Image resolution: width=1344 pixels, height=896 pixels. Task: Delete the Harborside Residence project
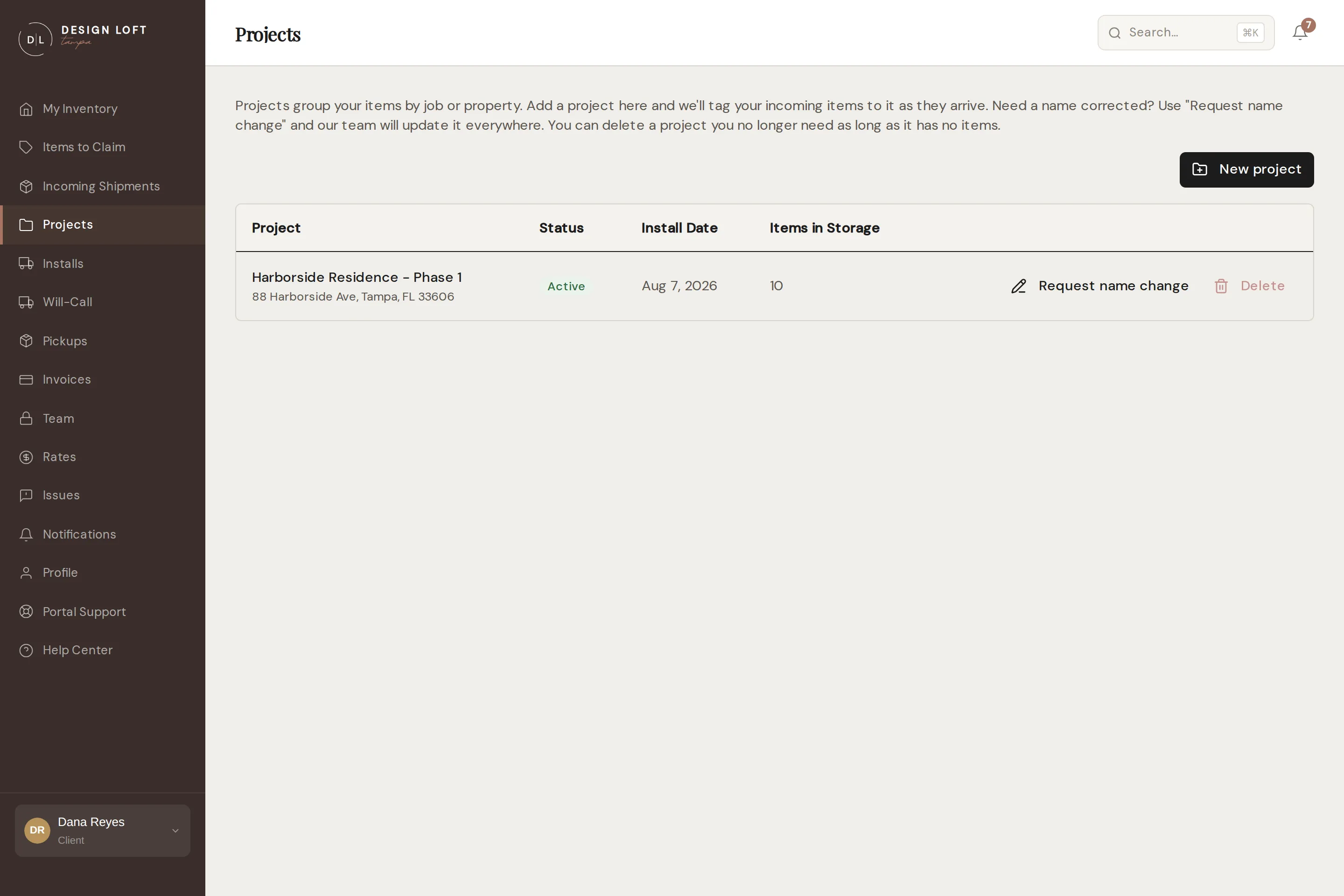[x=1249, y=286]
